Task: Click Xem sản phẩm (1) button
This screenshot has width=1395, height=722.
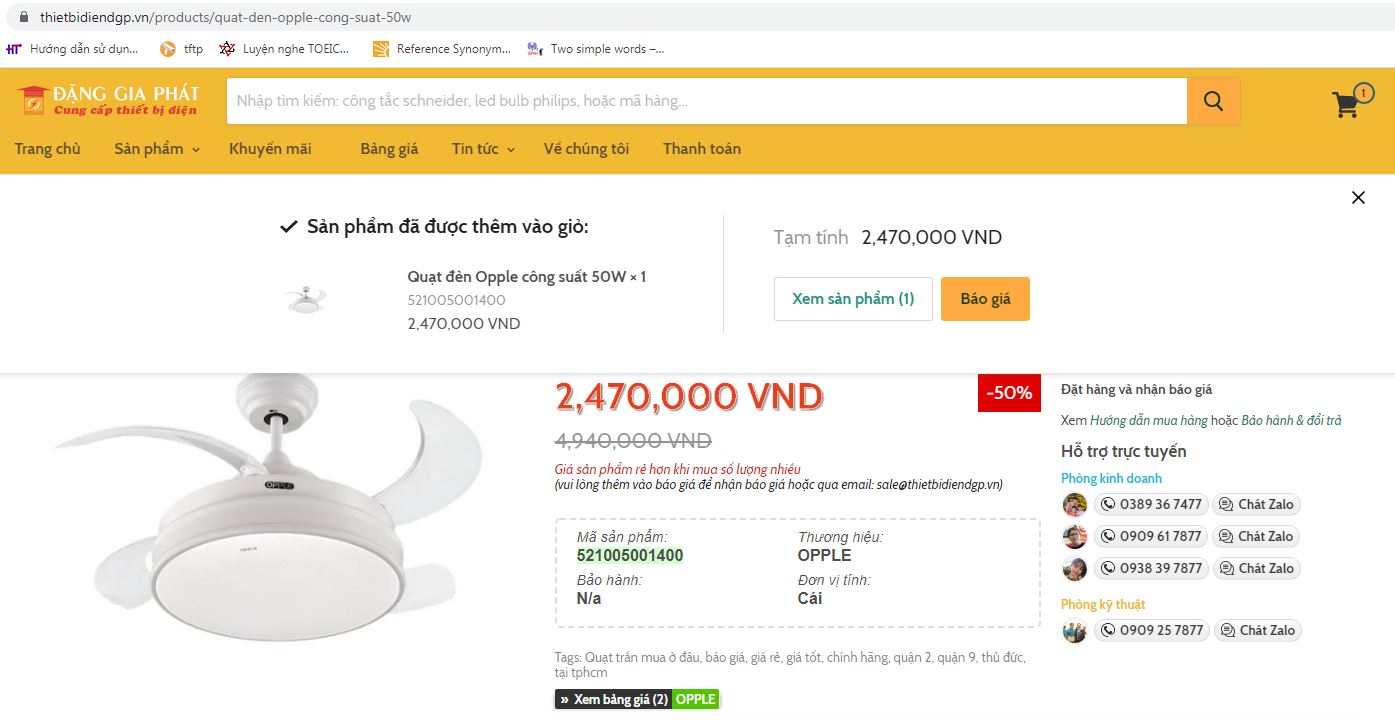Action: pos(853,299)
